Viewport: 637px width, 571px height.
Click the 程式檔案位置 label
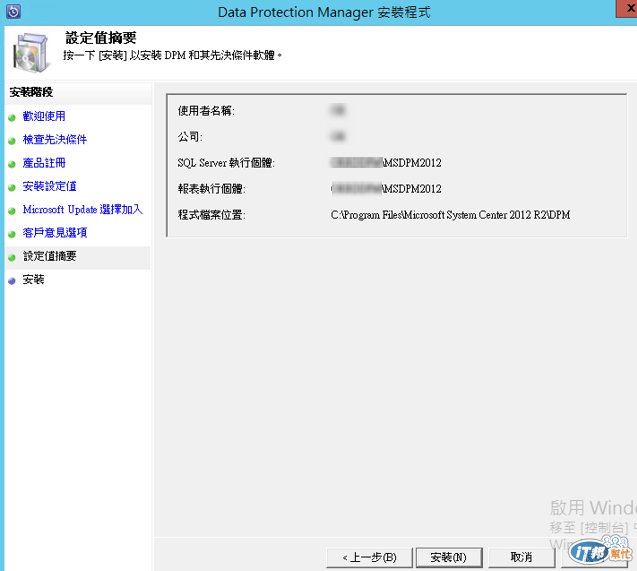(211, 215)
